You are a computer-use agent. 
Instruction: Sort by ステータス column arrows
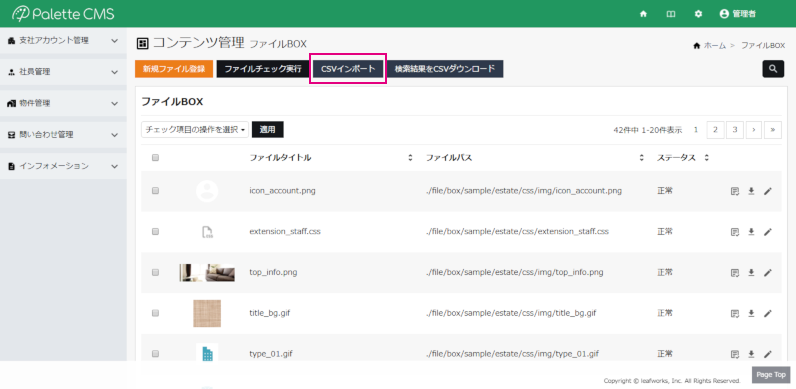(706, 158)
